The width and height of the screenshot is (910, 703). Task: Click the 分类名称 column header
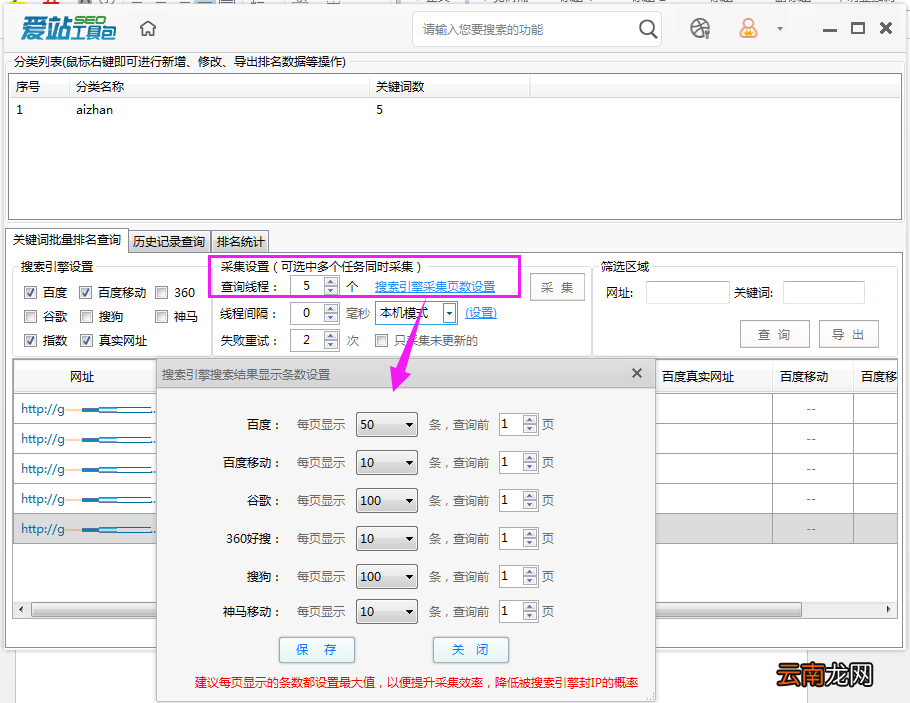tap(219, 86)
